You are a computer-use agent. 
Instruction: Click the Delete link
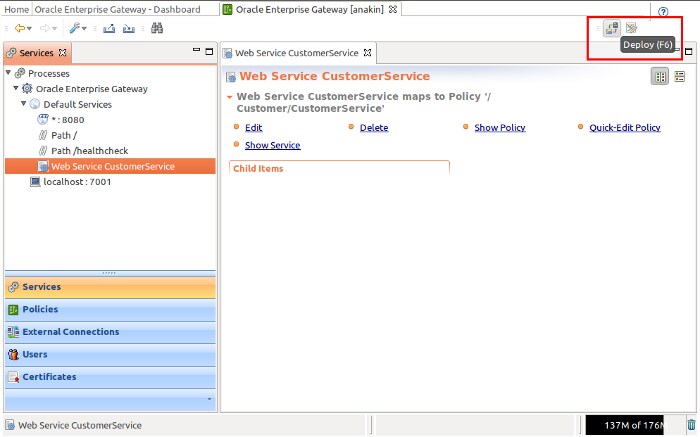[374, 128]
